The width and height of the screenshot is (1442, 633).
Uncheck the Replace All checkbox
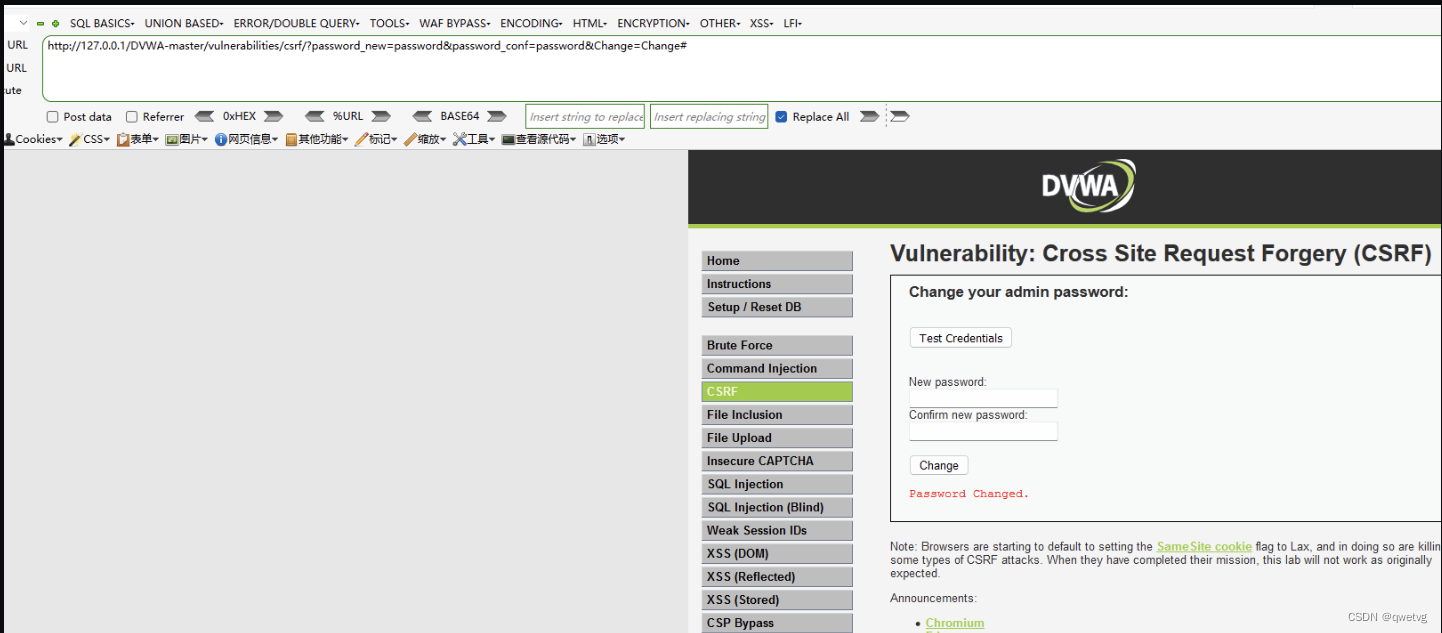tap(782, 117)
